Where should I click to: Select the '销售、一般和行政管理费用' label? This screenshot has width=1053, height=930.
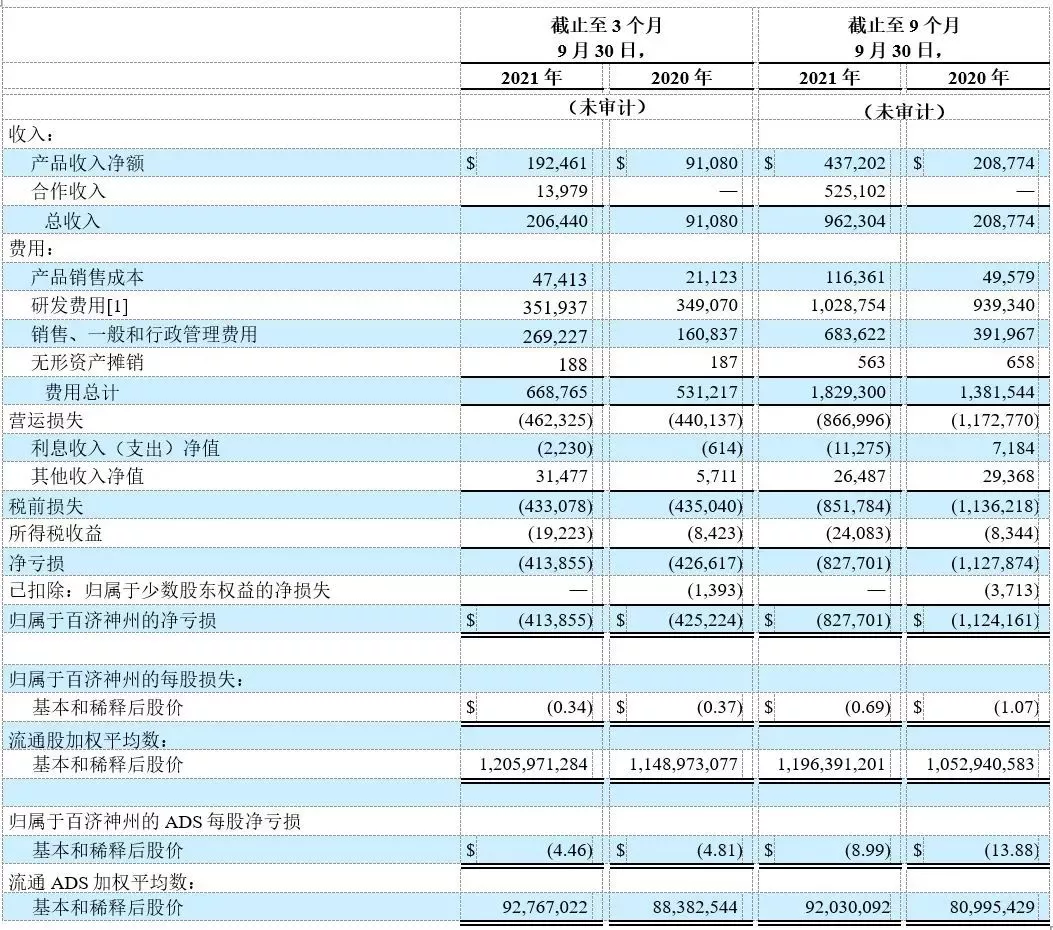coord(144,334)
